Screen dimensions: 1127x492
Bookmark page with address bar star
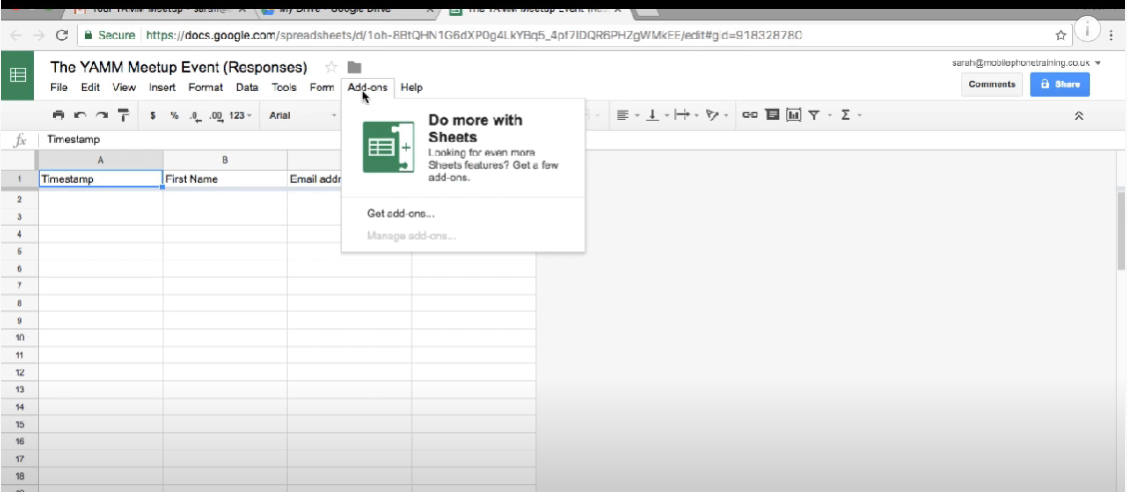(1060, 34)
